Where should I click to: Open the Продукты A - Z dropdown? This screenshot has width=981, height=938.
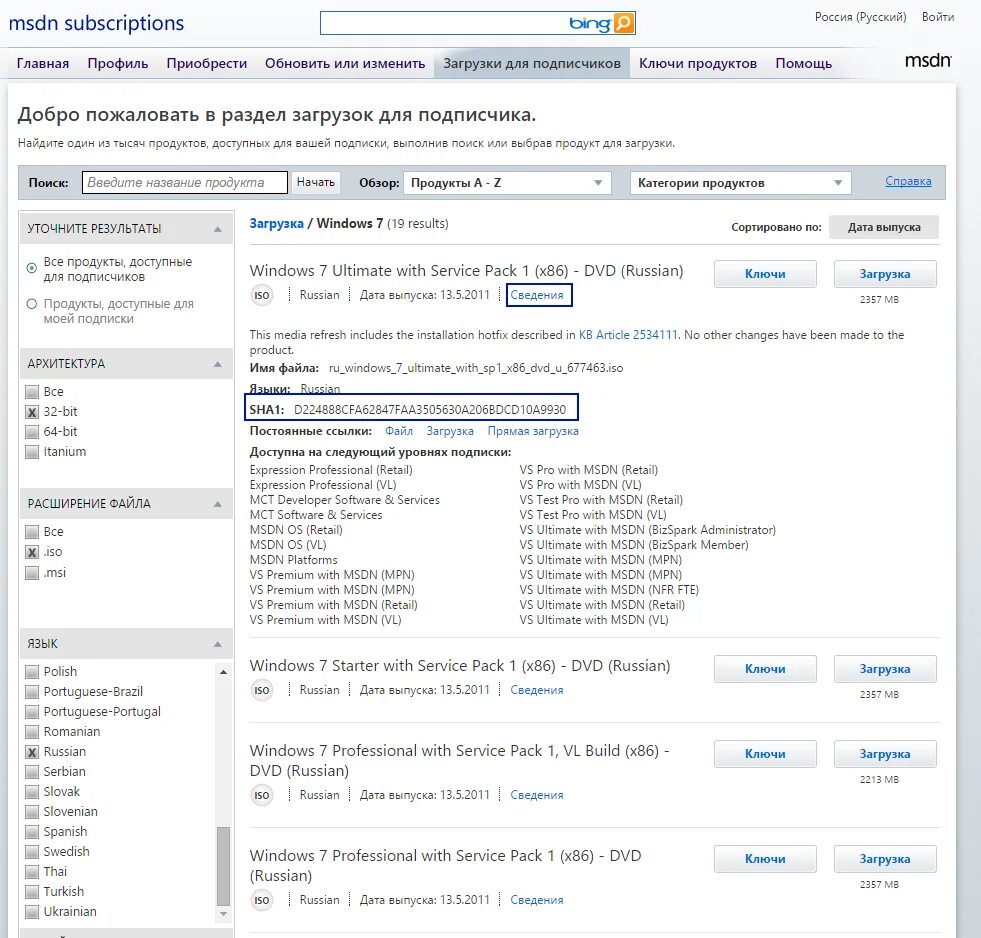click(507, 183)
